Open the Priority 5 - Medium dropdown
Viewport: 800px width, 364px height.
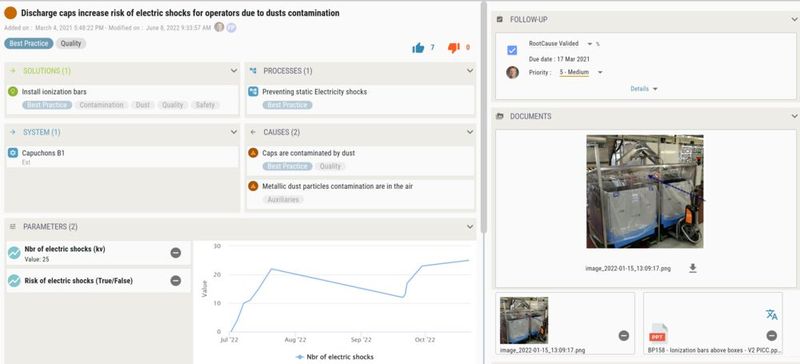coord(600,72)
